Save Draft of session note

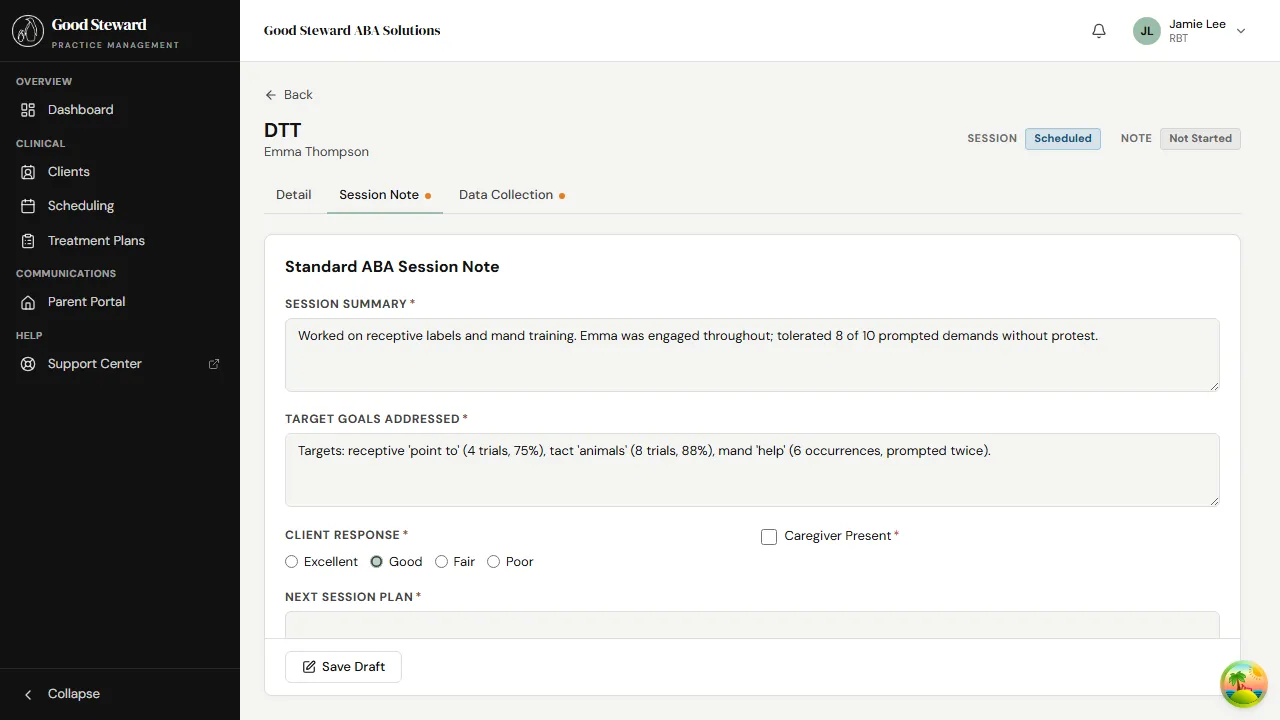[343, 667]
